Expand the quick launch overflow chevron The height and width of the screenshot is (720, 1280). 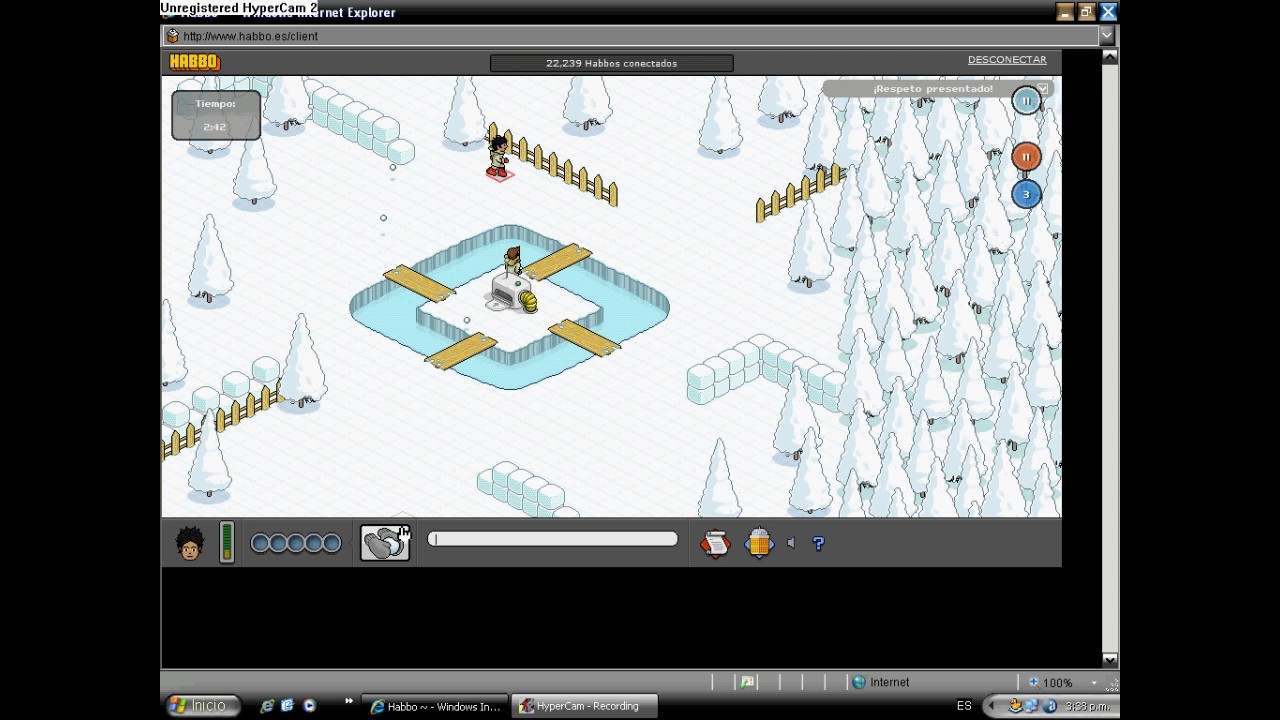(348, 701)
